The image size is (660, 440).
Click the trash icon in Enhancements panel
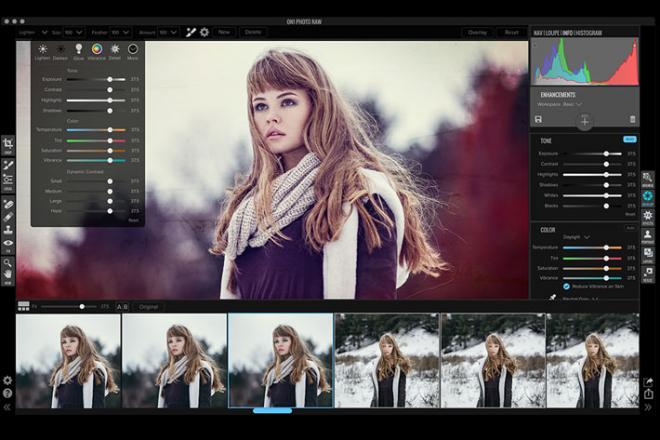coord(632,120)
